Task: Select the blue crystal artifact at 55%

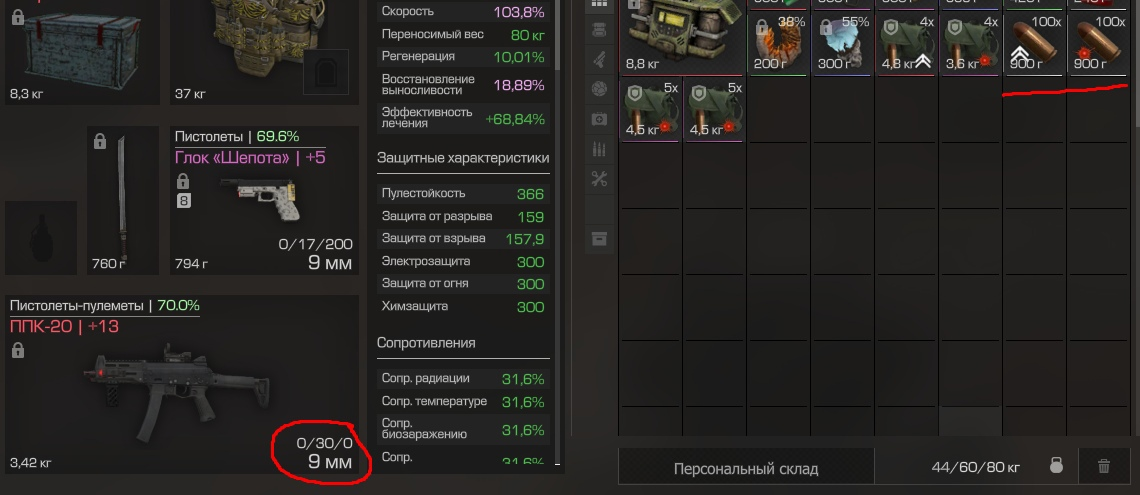Action: (842, 45)
